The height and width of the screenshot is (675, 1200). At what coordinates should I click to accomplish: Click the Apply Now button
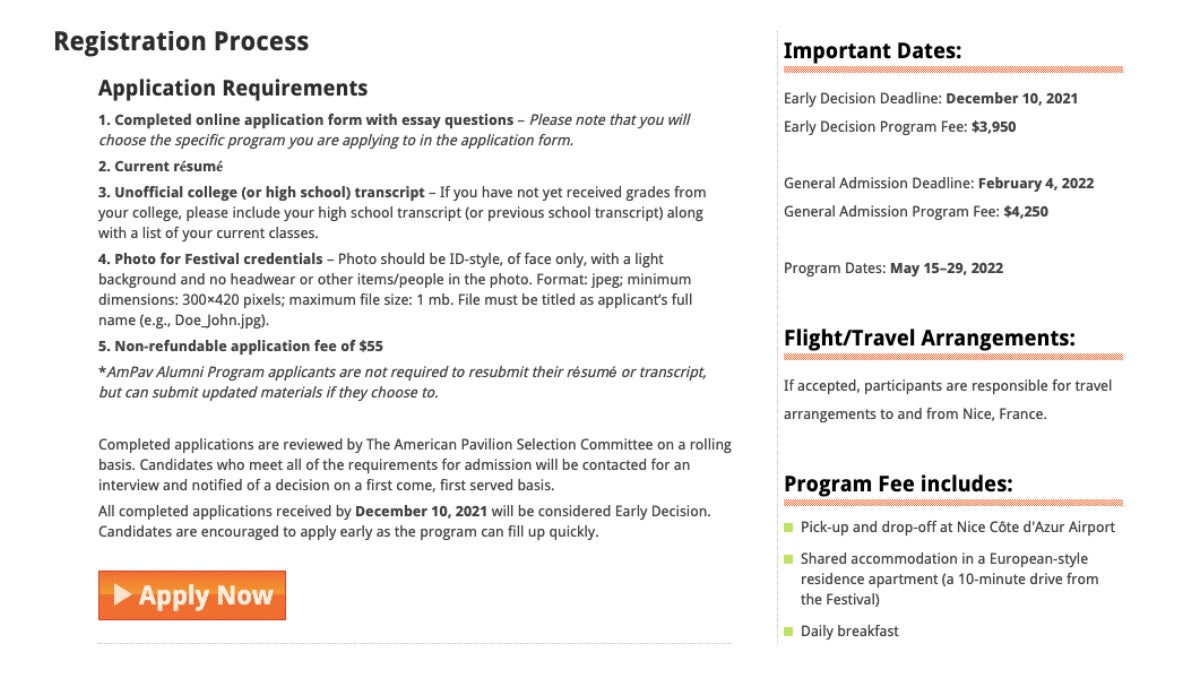pos(192,595)
